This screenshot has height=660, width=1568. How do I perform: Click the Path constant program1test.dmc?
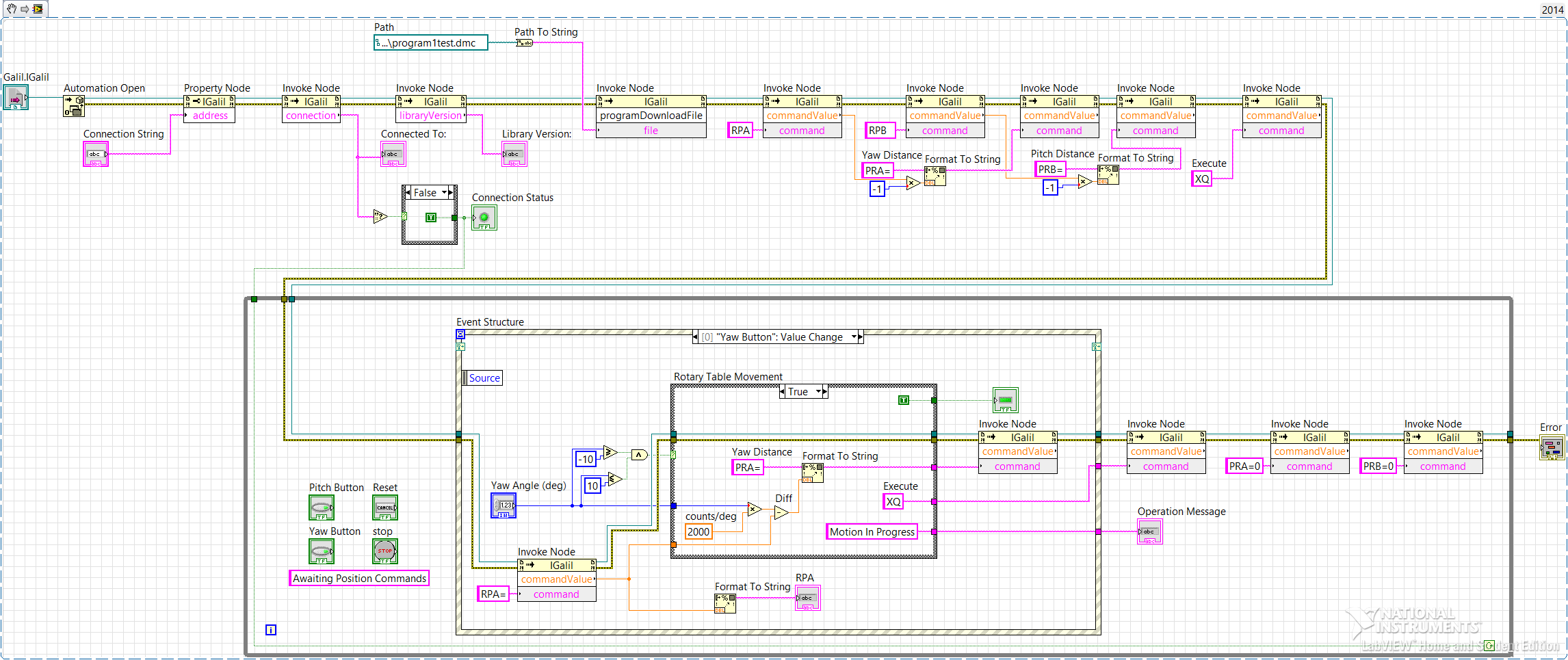tap(431, 43)
